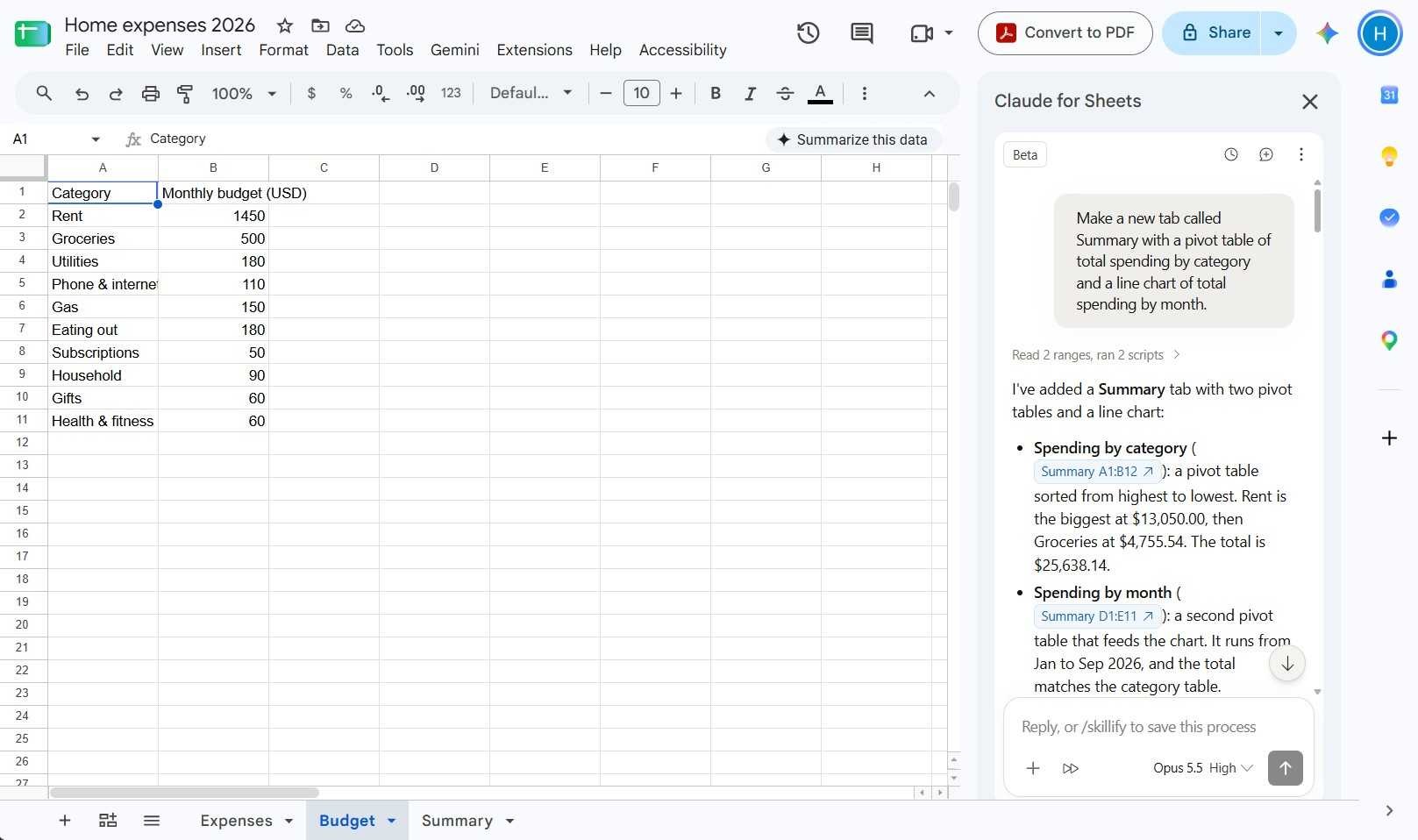1418x840 pixels.
Task: Open the zoom 100% dropdown
Action: point(244,93)
